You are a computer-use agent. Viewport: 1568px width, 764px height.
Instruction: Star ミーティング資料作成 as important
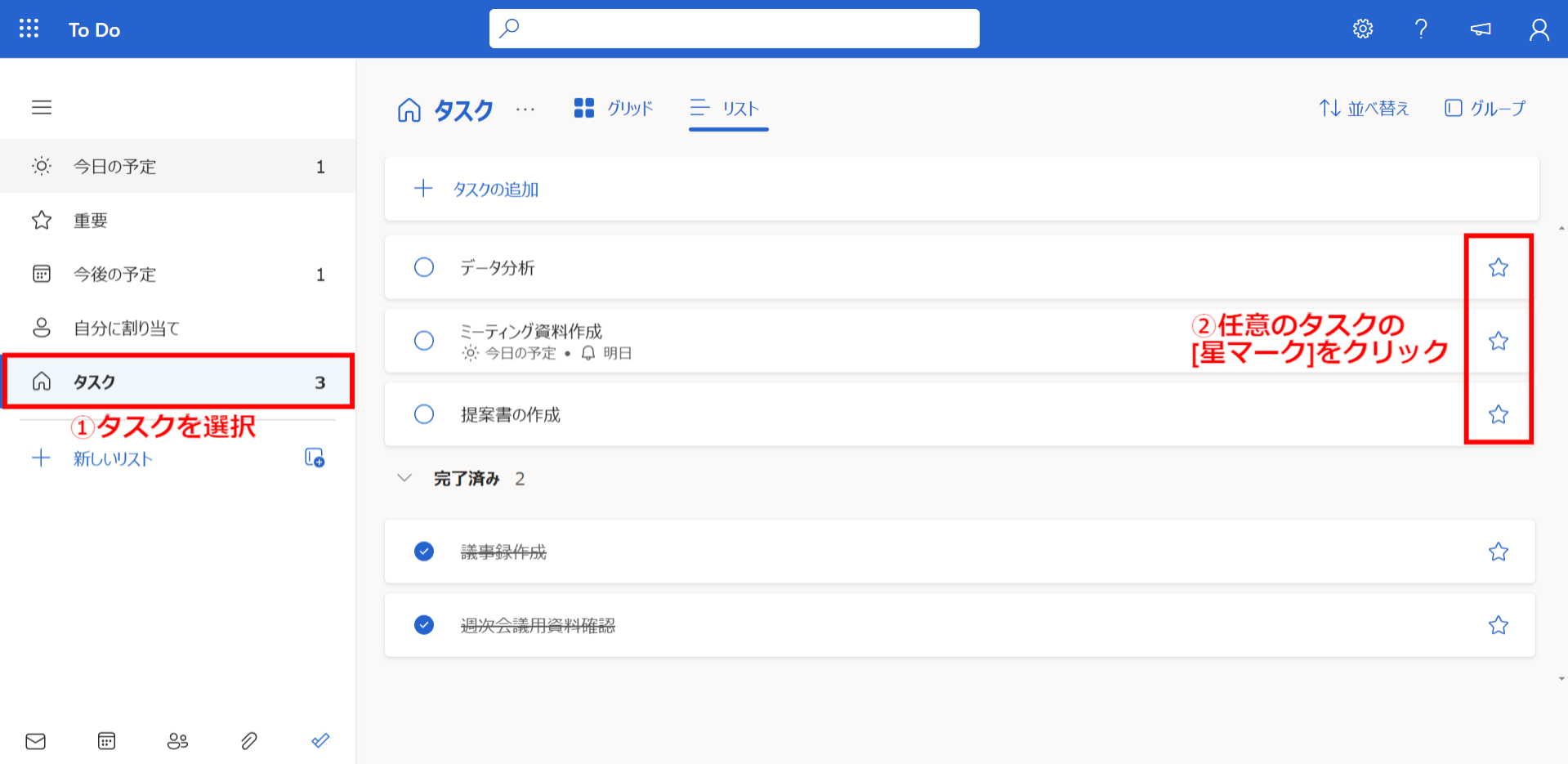point(1499,341)
